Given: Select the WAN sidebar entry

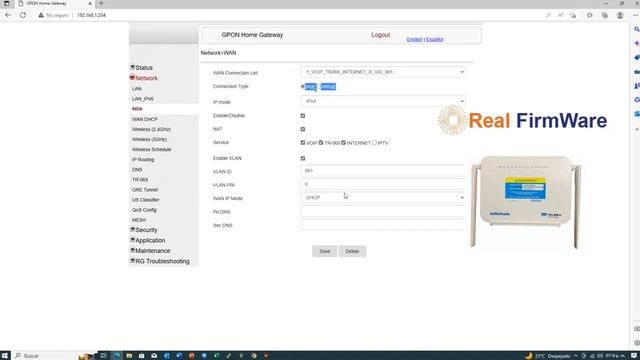Looking at the screenshot, I should click(137, 109).
